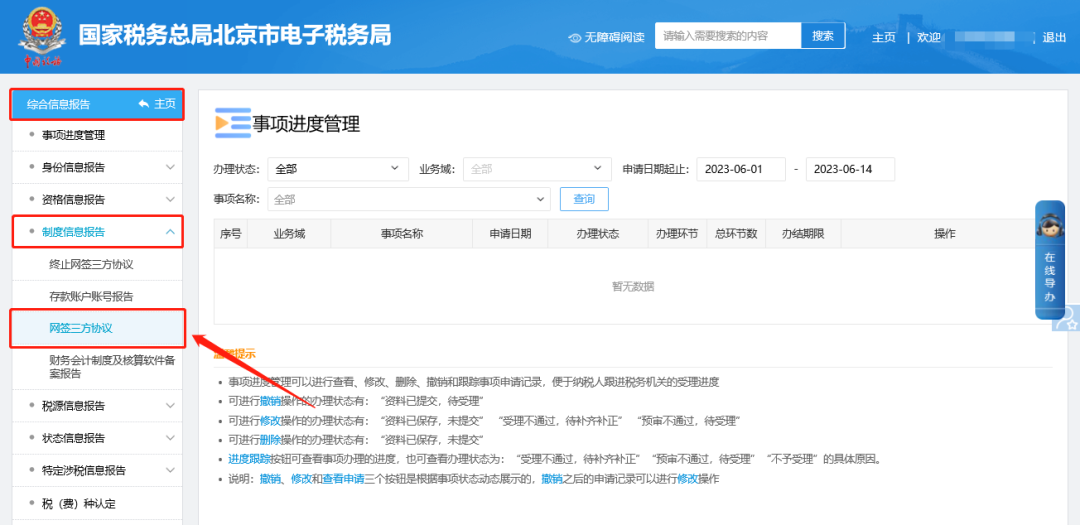Image resolution: width=1080 pixels, height=525 pixels.
Task: Expand 特定涉税信息报告 chevron
Action: tap(170, 471)
